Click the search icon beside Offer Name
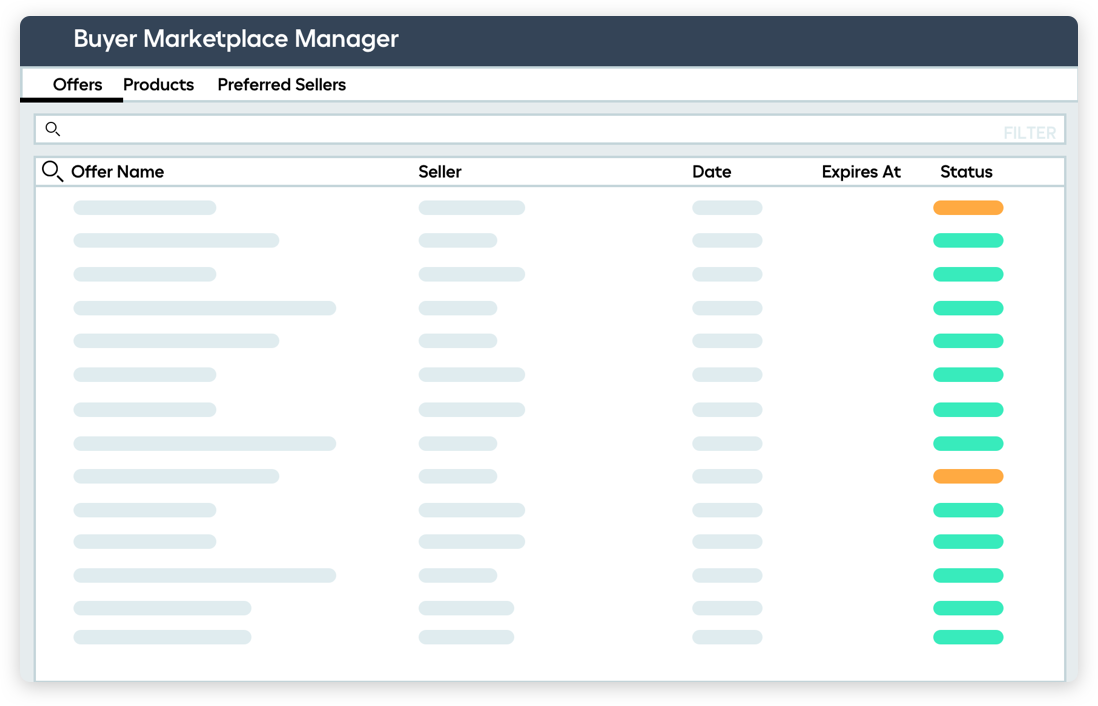1098x706 pixels. 52,172
